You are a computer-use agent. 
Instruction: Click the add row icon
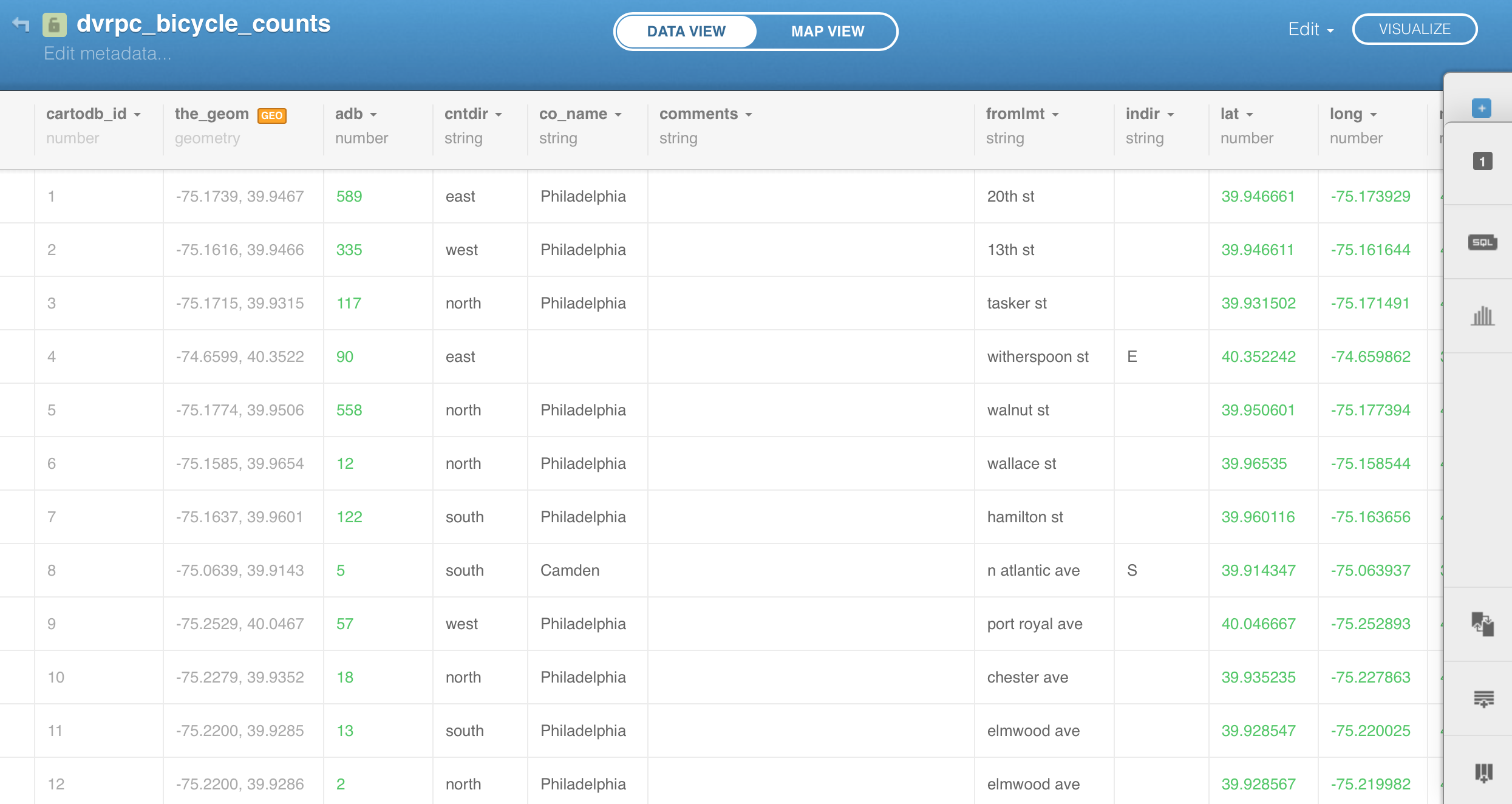tap(1483, 698)
